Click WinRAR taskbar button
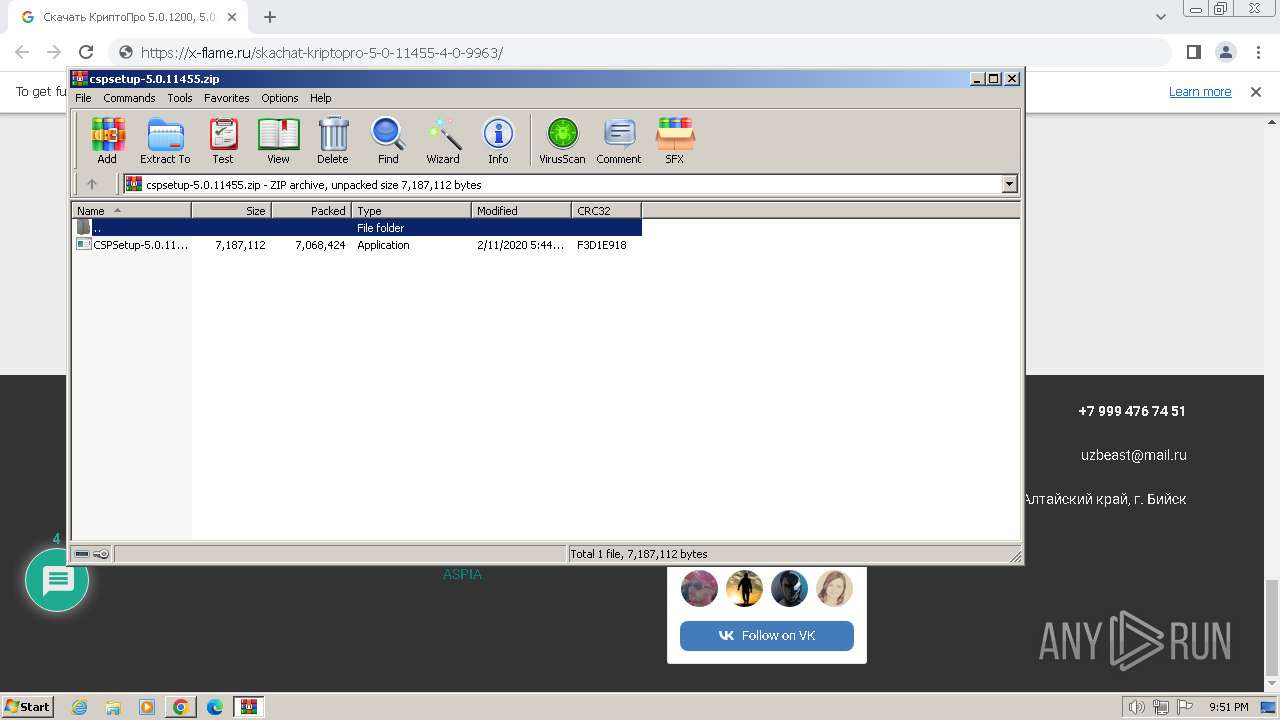The width and height of the screenshot is (1280, 720). [x=249, y=707]
